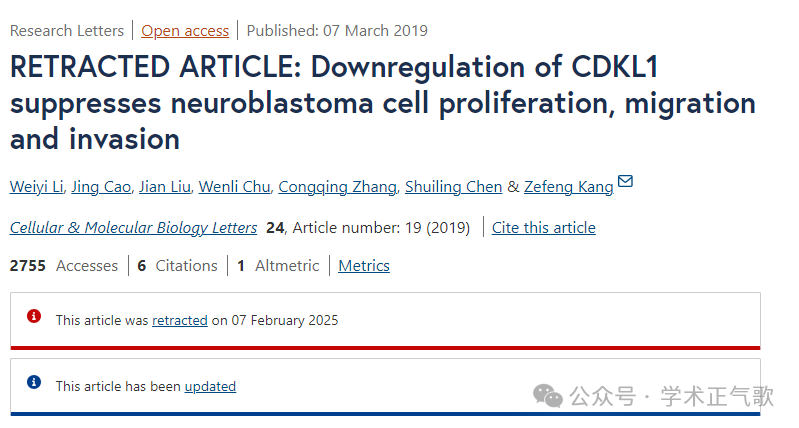The height and width of the screenshot is (428, 799).
Task: Open author Jing Cao's link
Action: (x=101, y=187)
